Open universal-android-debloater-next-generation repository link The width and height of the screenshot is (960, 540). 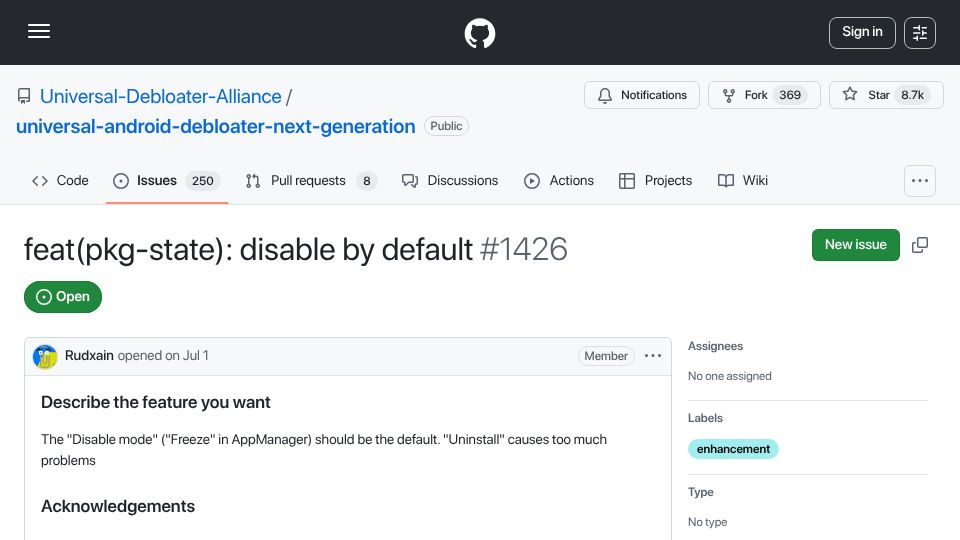pyautogui.click(x=216, y=126)
